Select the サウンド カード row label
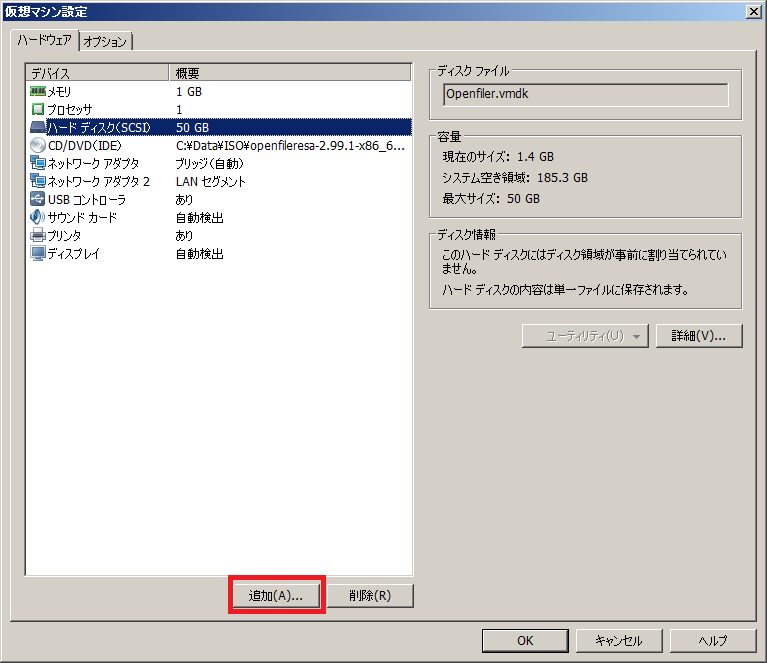The width and height of the screenshot is (767, 663). 82,217
